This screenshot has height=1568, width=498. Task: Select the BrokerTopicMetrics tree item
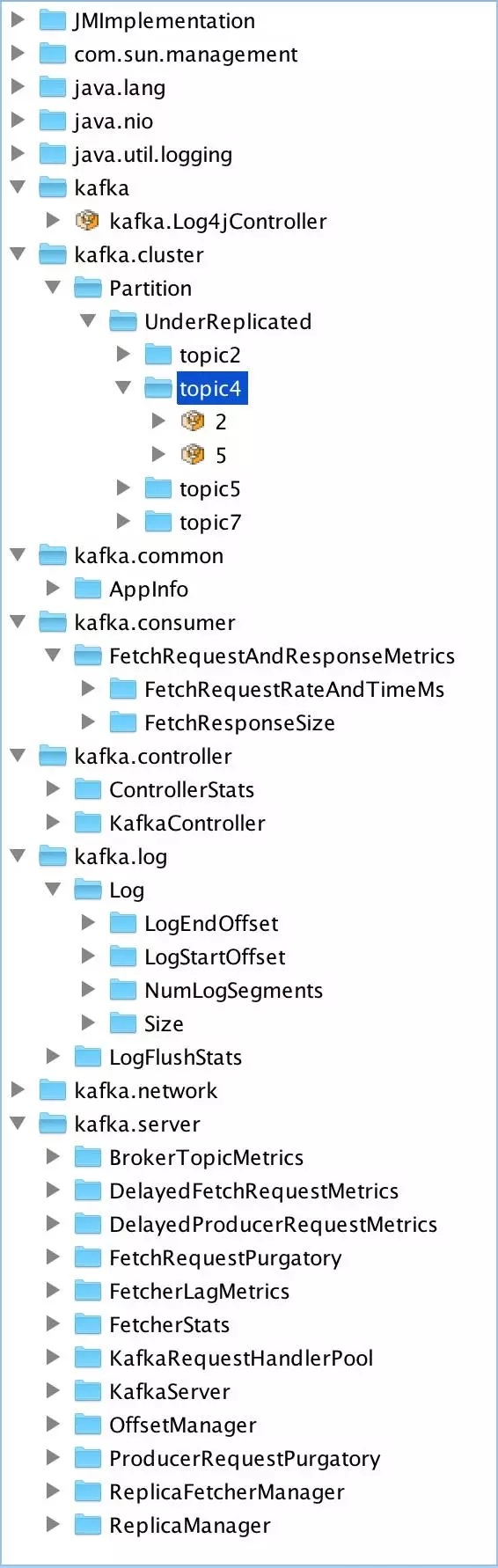206,1157
